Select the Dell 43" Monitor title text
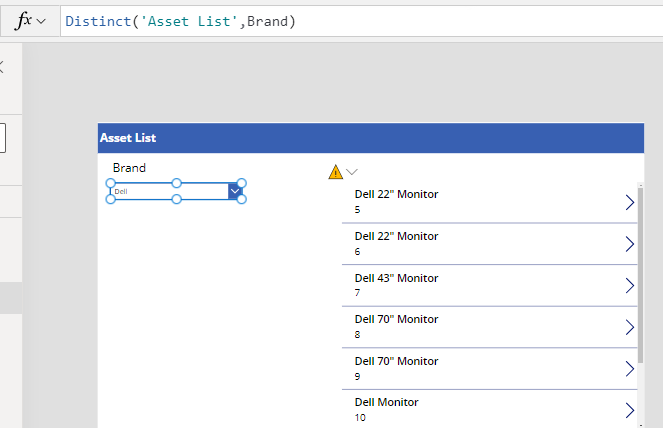The height and width of the screenshot is (428, 663). pyautogui.click(x=396, y=278)
